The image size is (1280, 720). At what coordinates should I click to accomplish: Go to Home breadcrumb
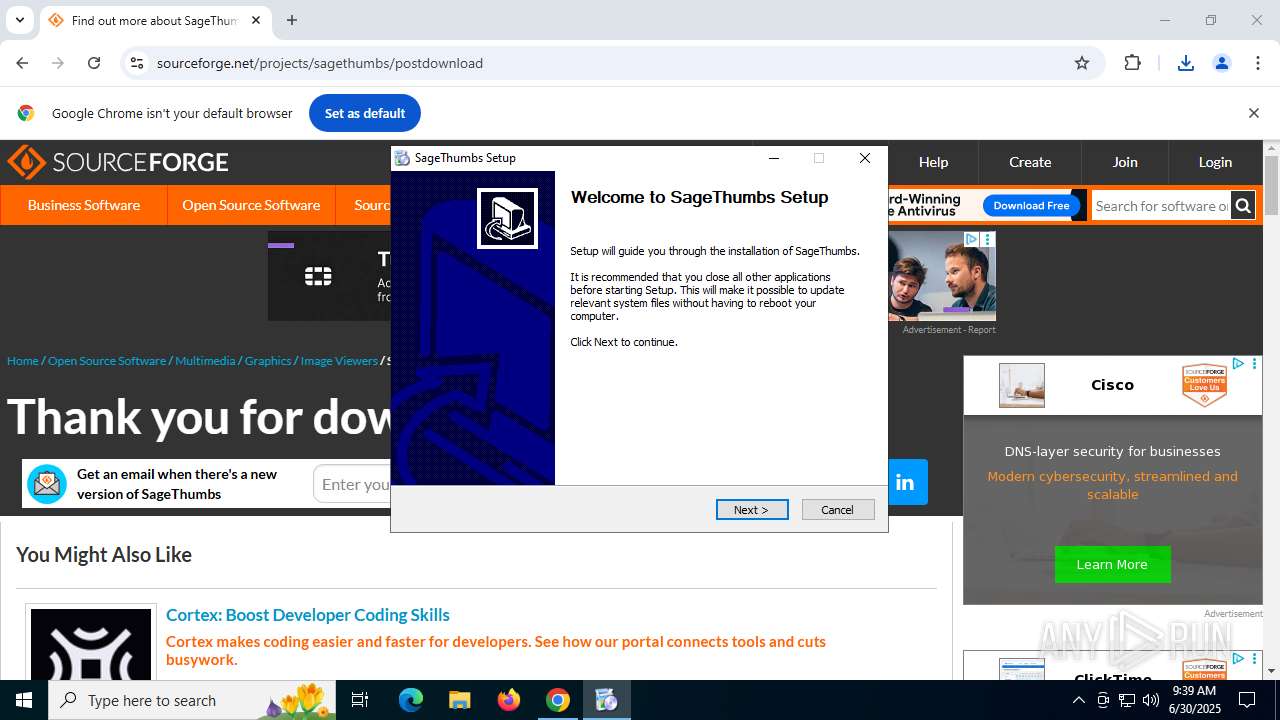coord(22,361)
